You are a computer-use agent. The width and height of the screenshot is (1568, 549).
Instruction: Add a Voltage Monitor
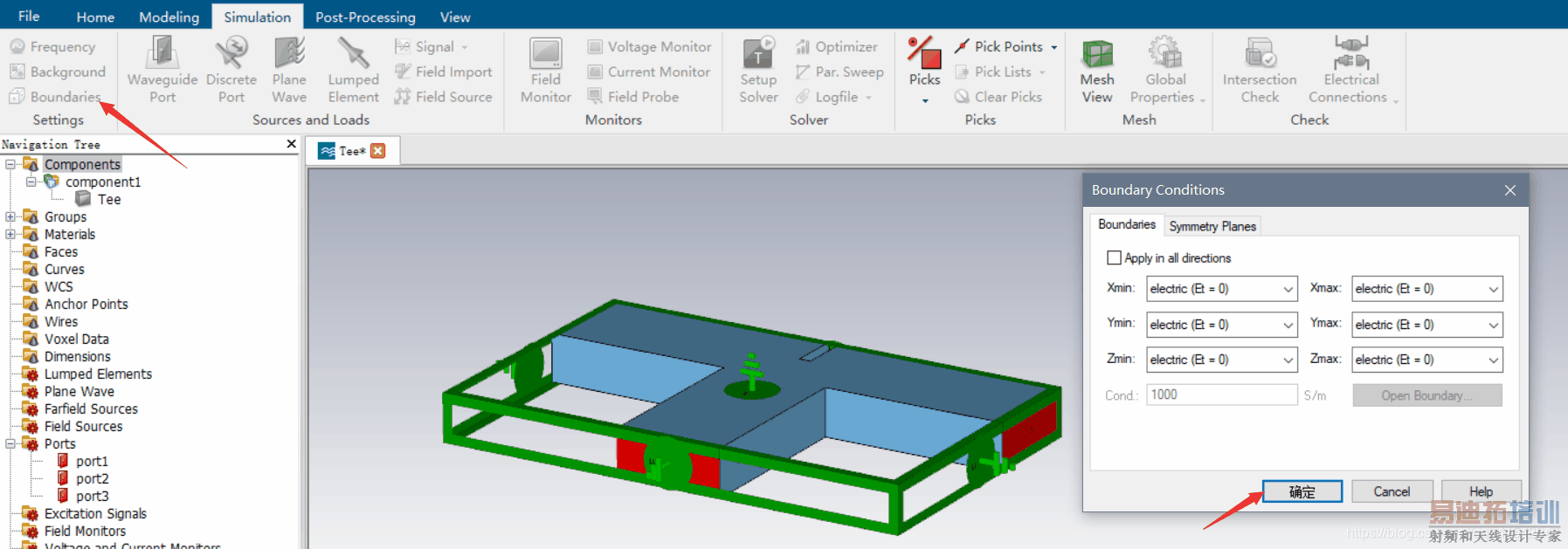(649, 47)
